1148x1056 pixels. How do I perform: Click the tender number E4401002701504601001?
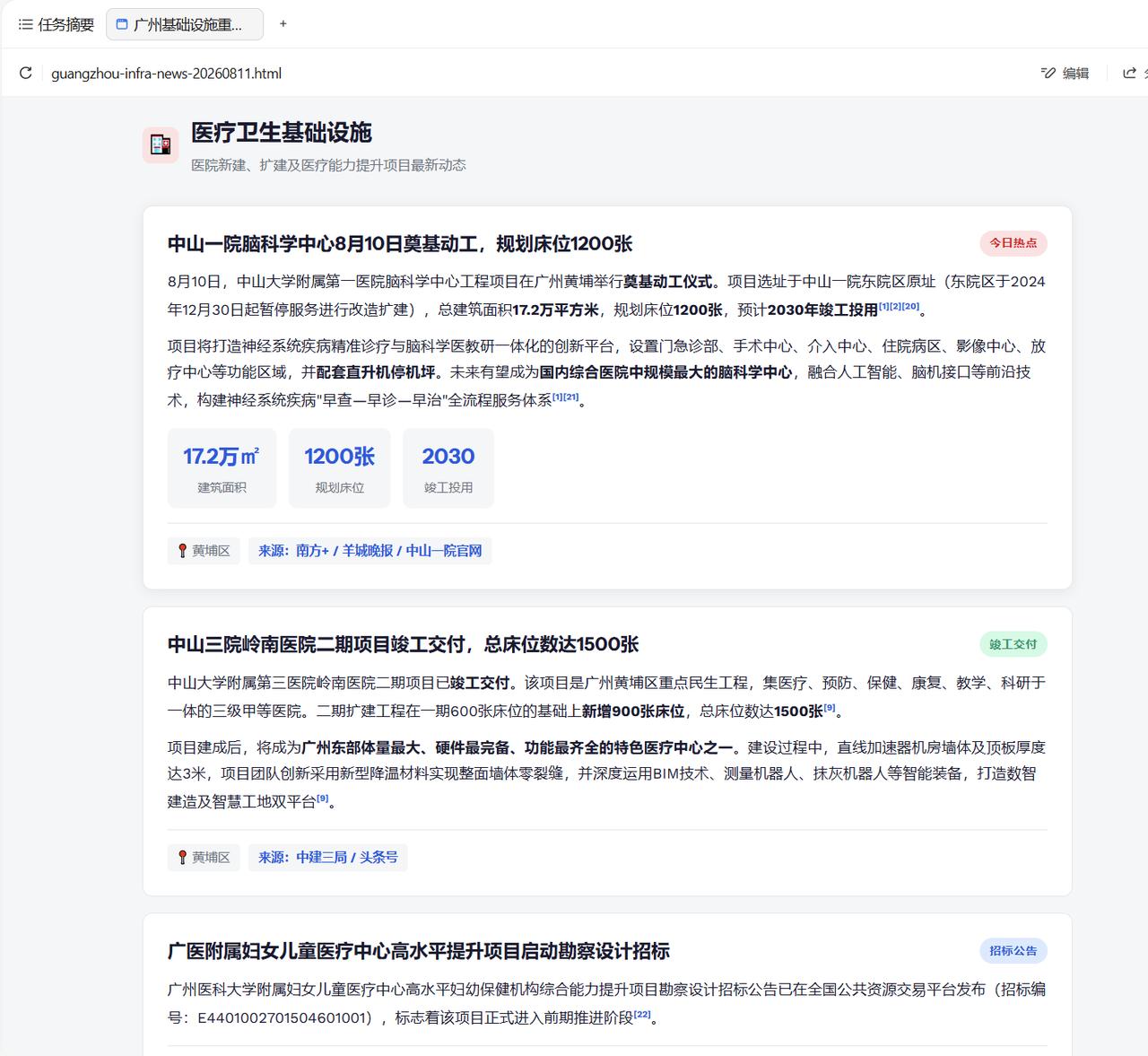283,1018
